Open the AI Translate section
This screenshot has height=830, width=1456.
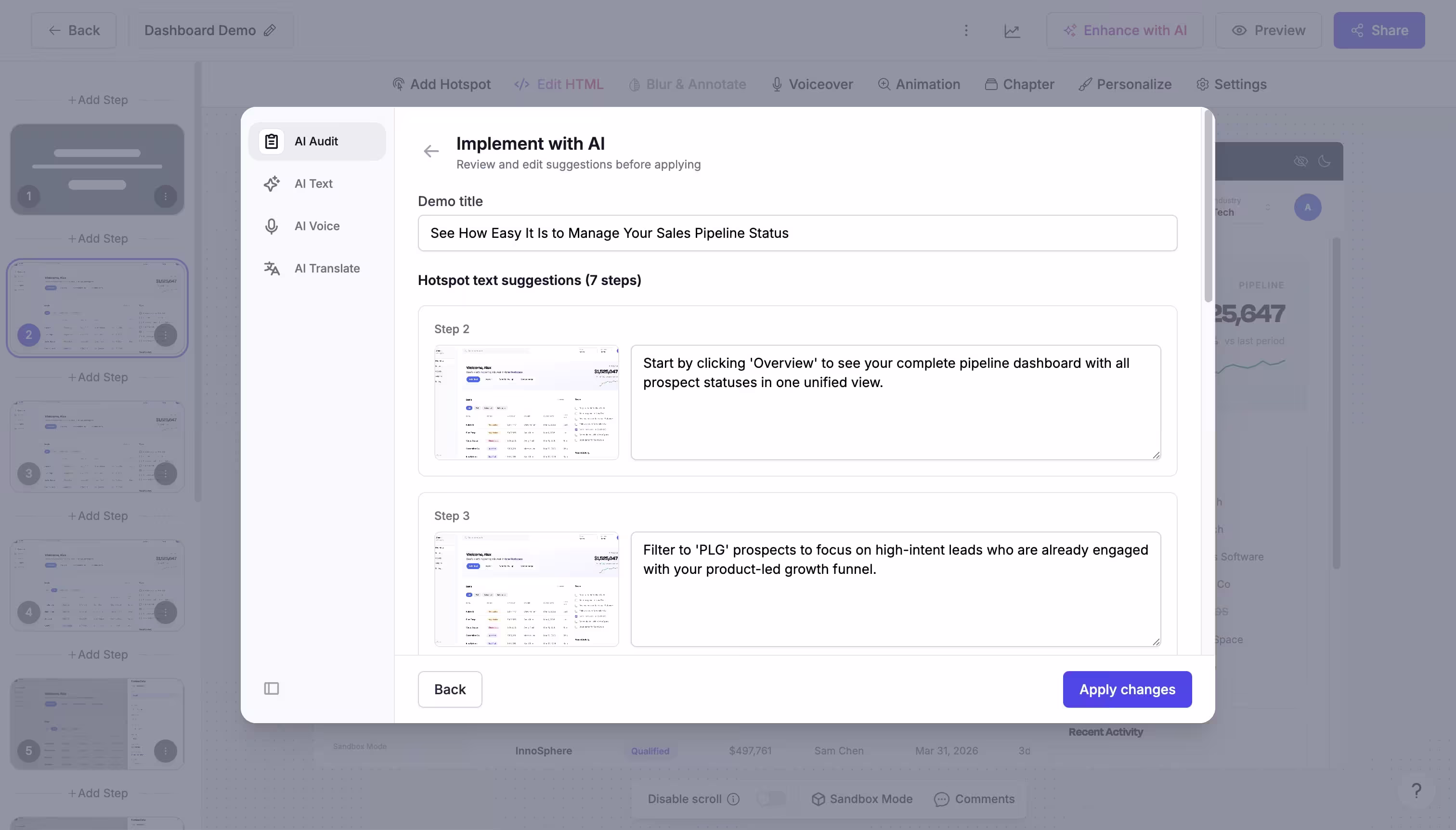pyautogui.click(x=317, y=268)
